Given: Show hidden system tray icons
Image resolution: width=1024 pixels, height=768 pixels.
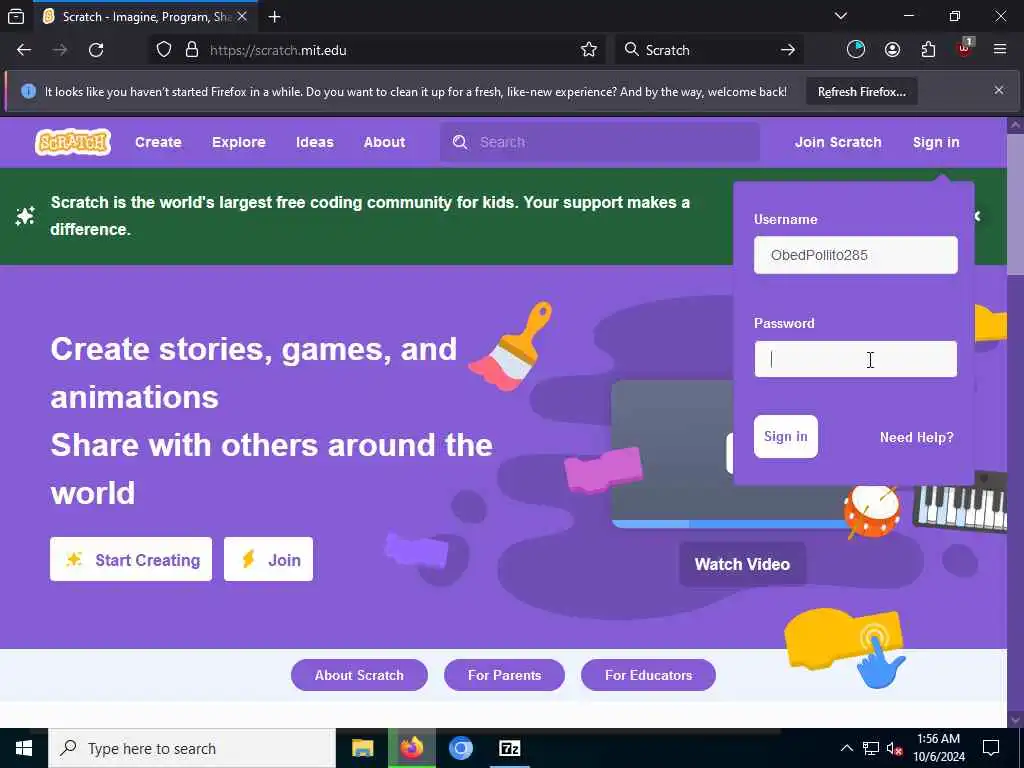Looking at the screenshot, I should tap(846, 748).
